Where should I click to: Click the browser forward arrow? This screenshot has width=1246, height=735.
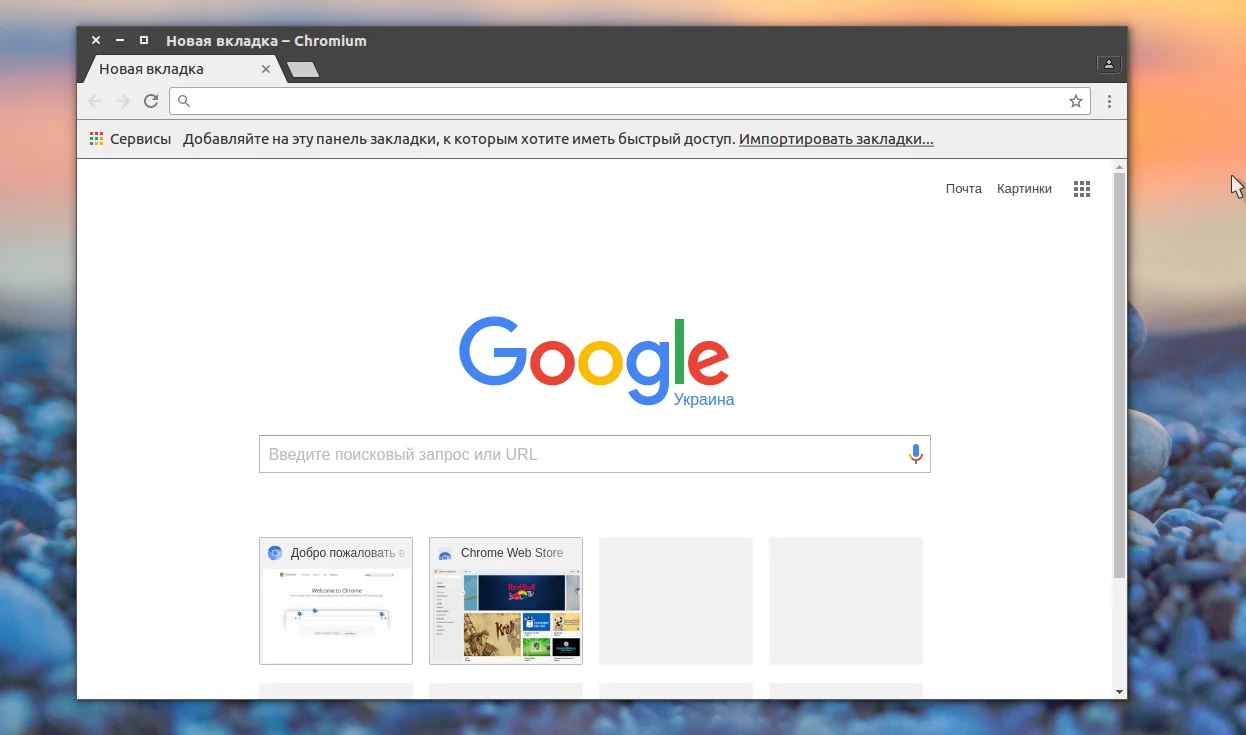click(123, 101)
